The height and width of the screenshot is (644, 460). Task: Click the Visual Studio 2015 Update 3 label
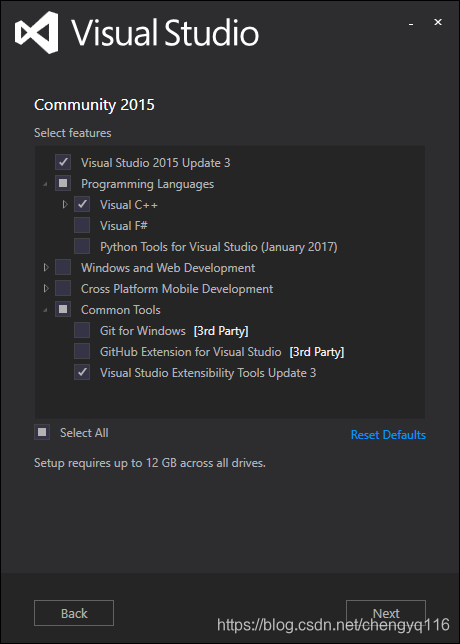[x=155, y=163]
